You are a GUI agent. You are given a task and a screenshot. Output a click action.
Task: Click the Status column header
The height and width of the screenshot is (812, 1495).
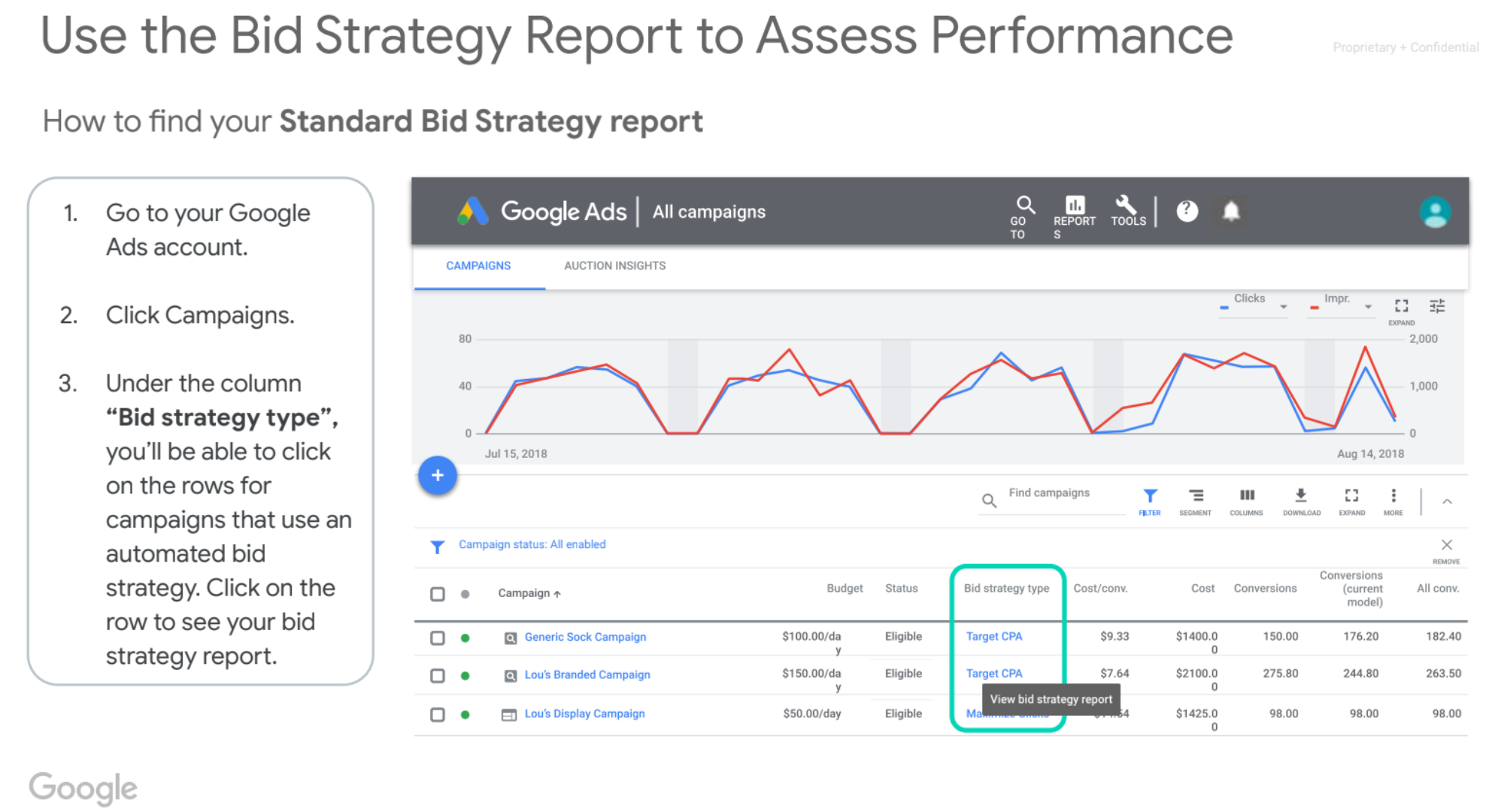point(901,588)
